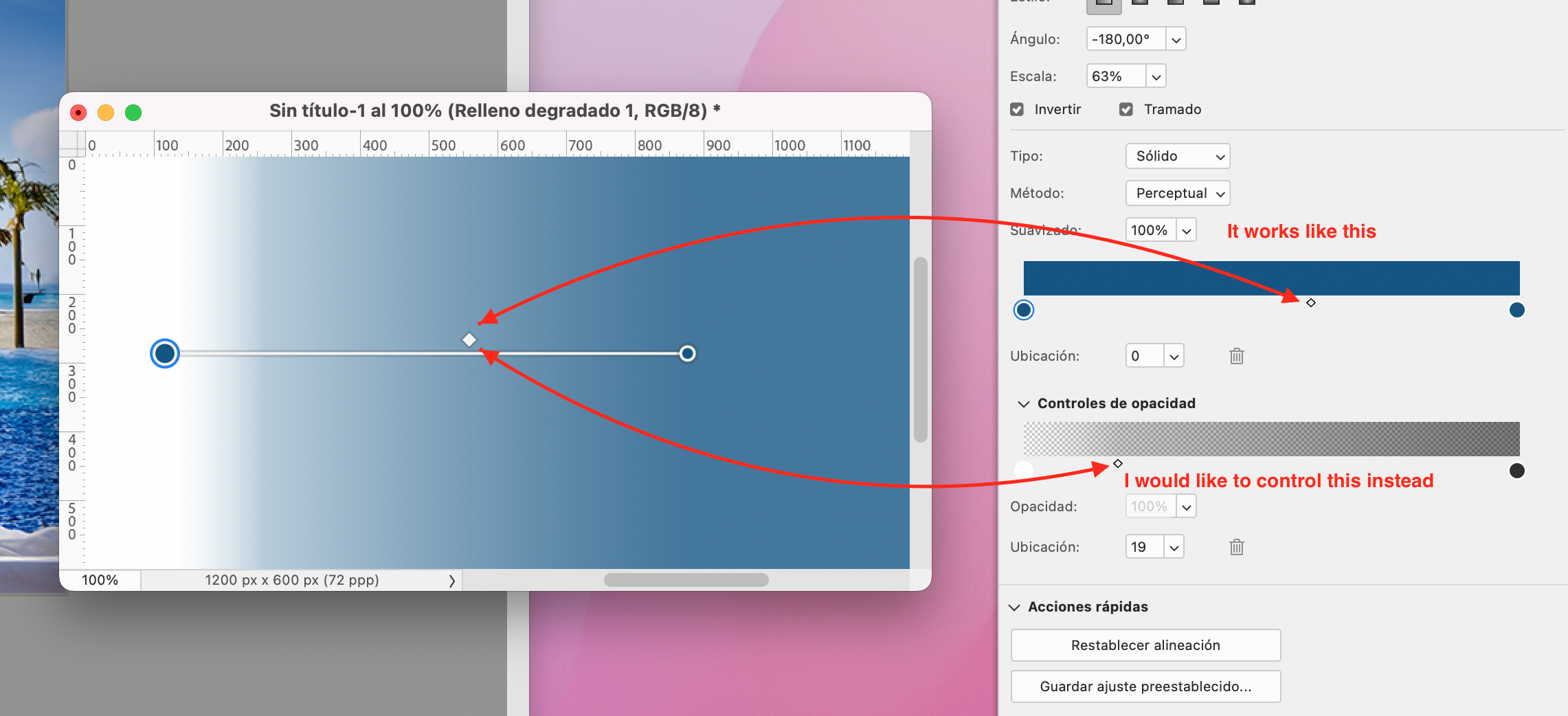Screen dimensions: 1568x716
Task: Click the trash icon beside Ubicación 0
Action: coord(1236,356)
